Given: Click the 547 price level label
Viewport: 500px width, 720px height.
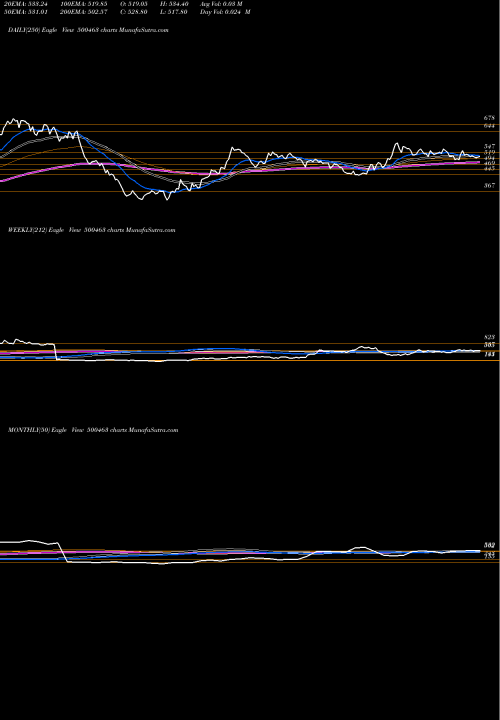Looking at the screenshot, I should [489, 146].
